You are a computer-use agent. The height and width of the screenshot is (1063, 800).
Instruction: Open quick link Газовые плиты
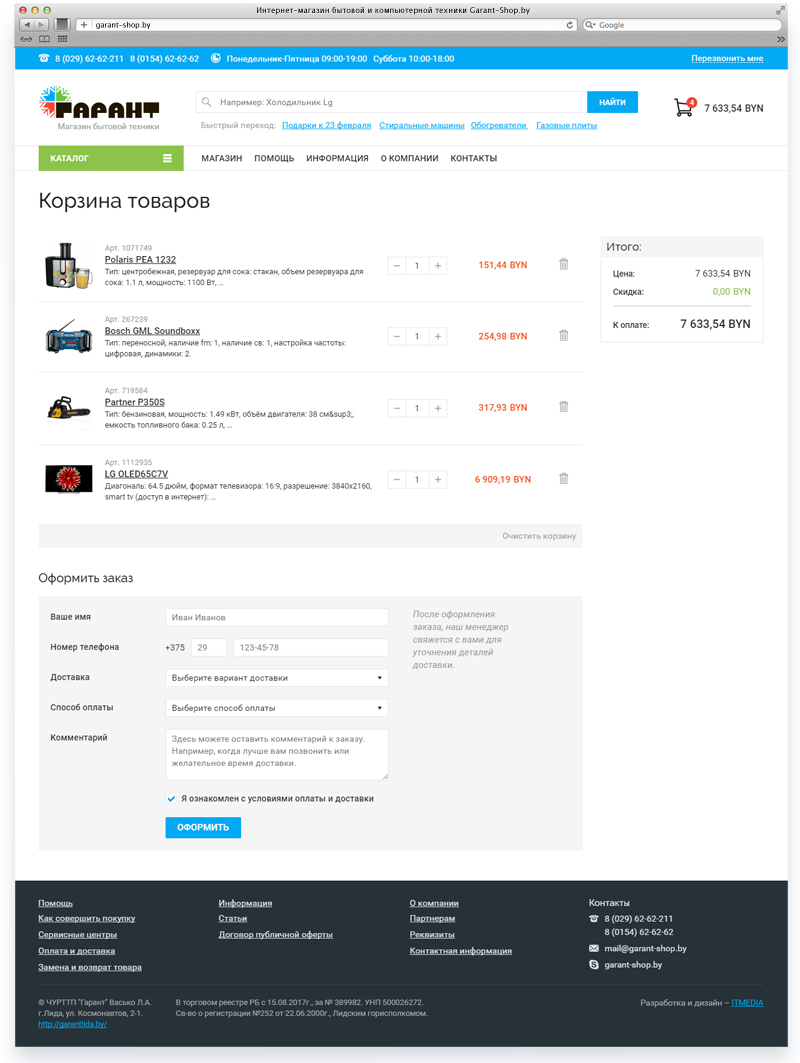point(566,125)
